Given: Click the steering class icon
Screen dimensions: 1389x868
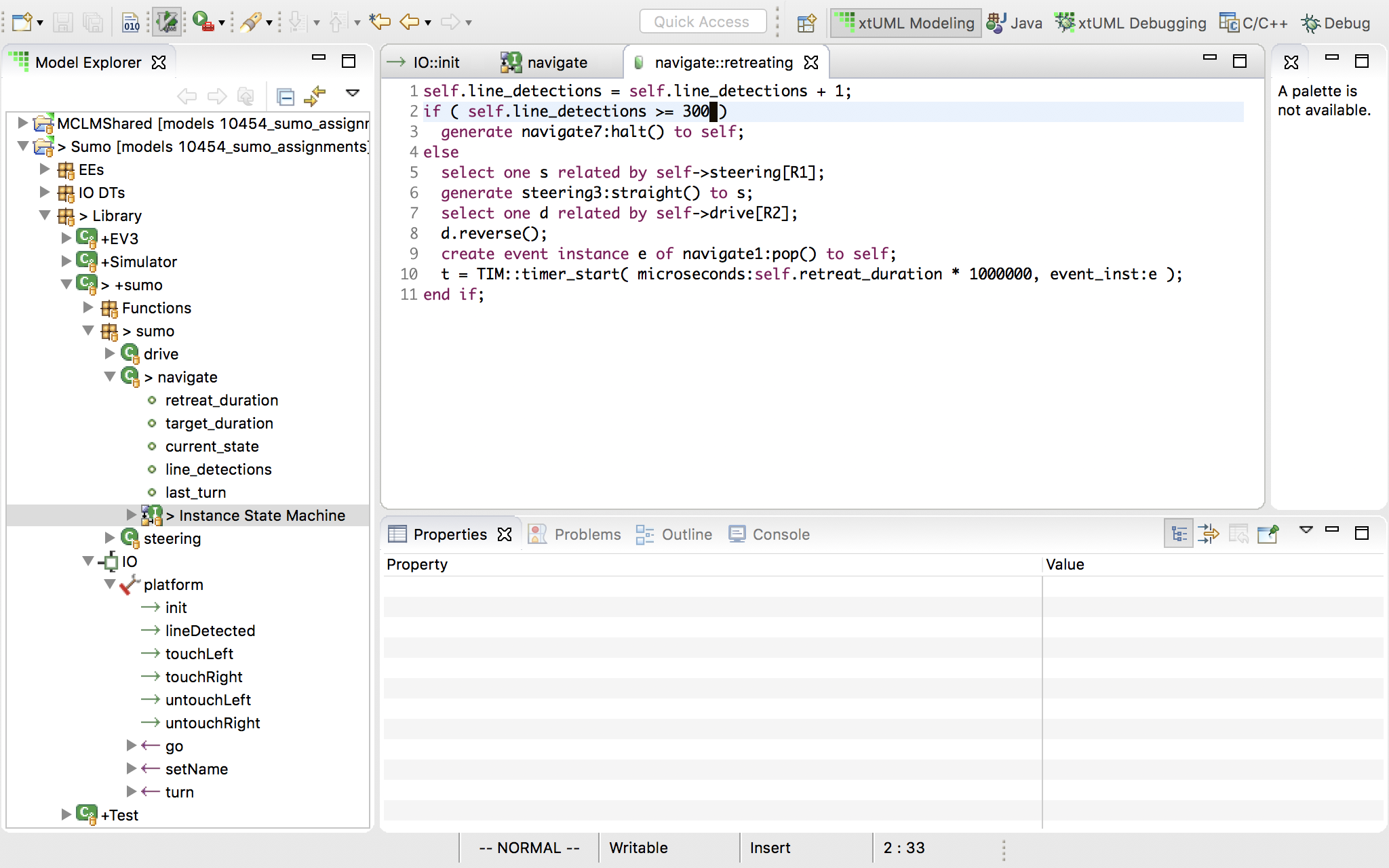Looking at the screenshot, I should [130, 538].
